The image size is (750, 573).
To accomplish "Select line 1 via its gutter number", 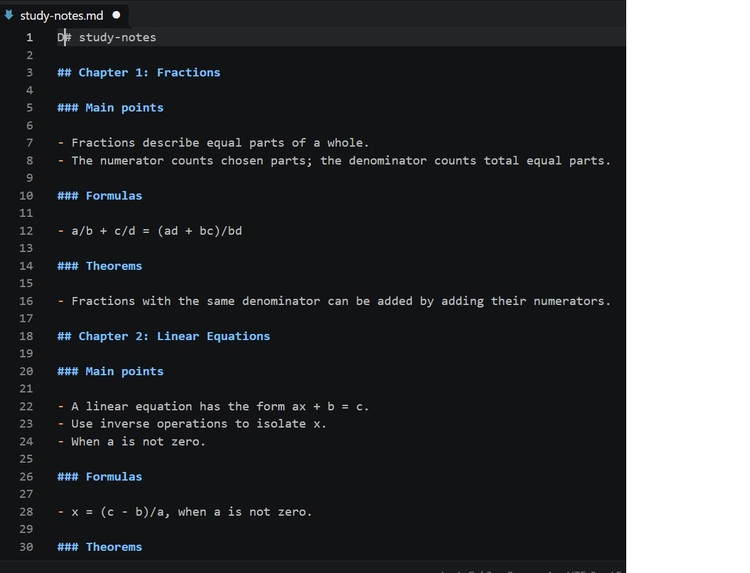I will tap(30, 38).
